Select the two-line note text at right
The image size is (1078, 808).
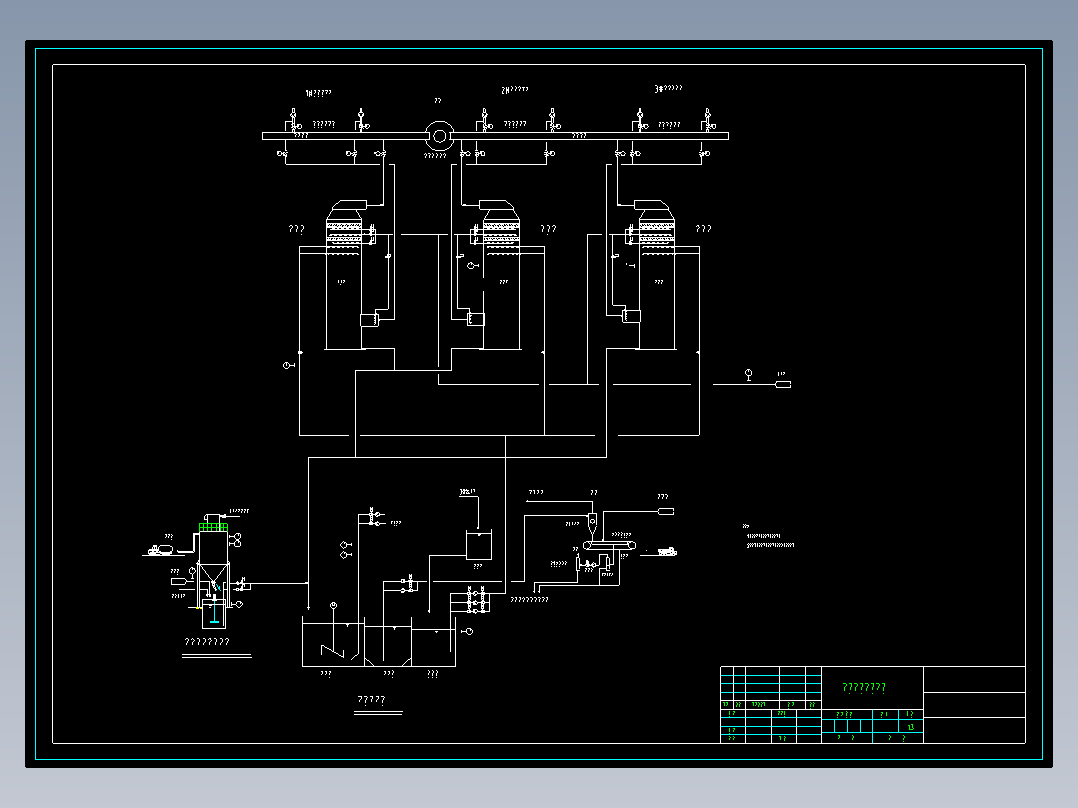click(770, 541)
